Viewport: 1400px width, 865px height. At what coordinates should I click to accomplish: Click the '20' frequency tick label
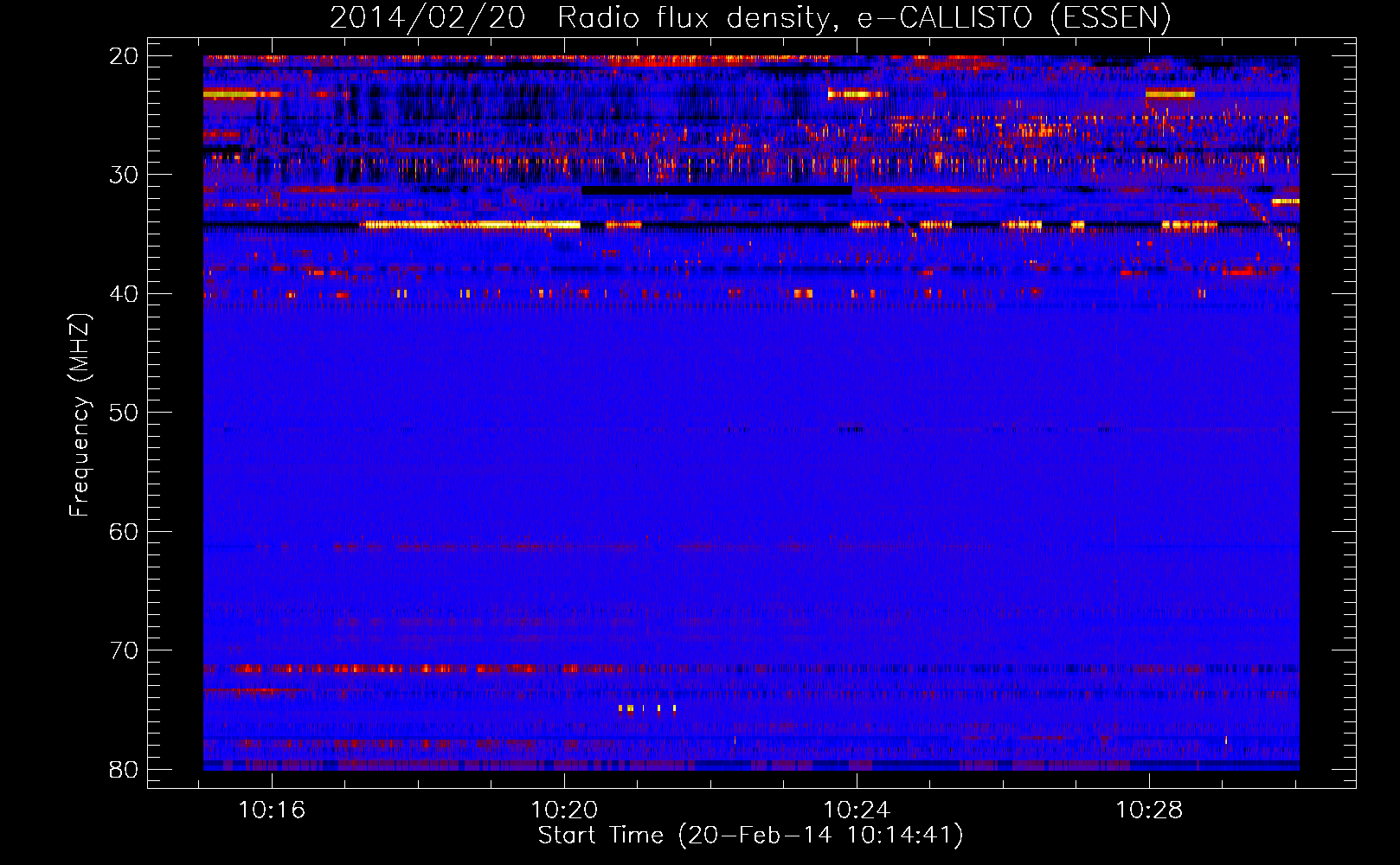124,56
